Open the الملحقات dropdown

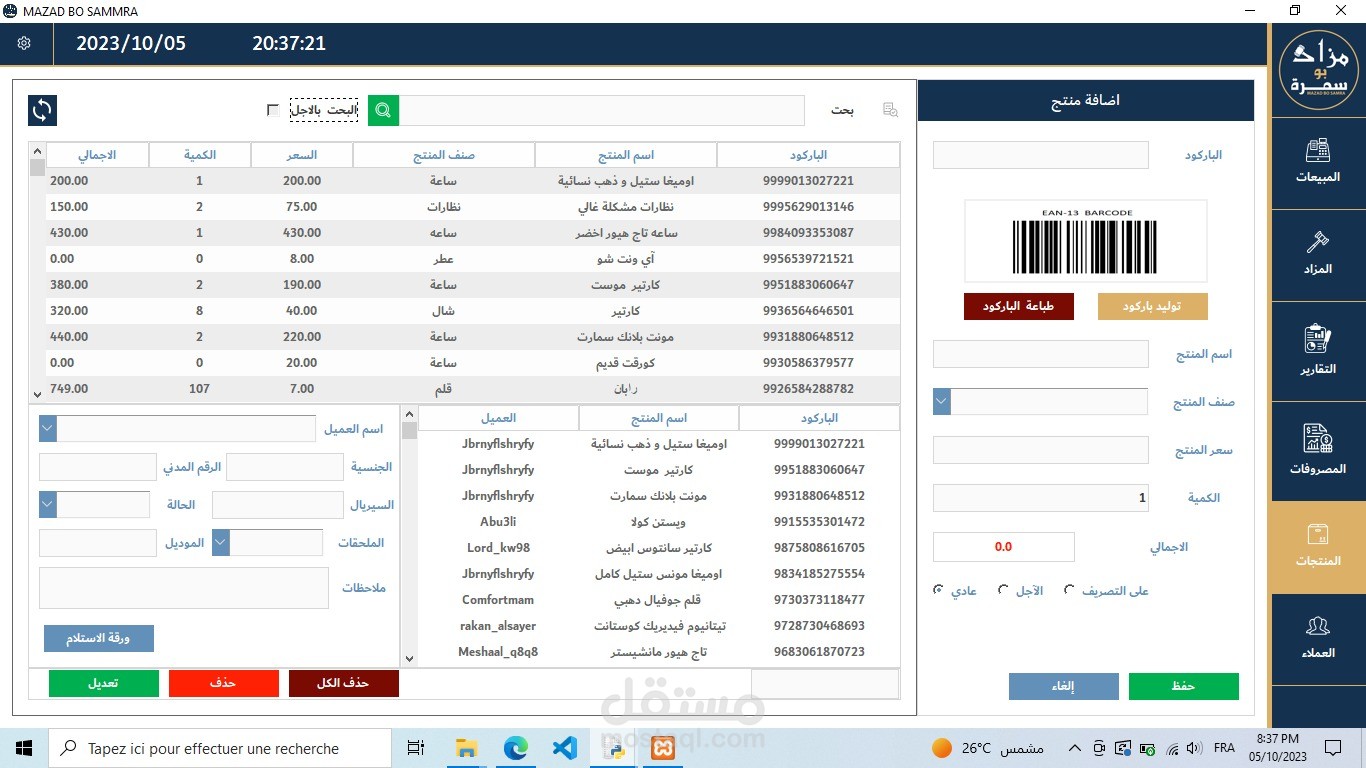coord(221,542)
